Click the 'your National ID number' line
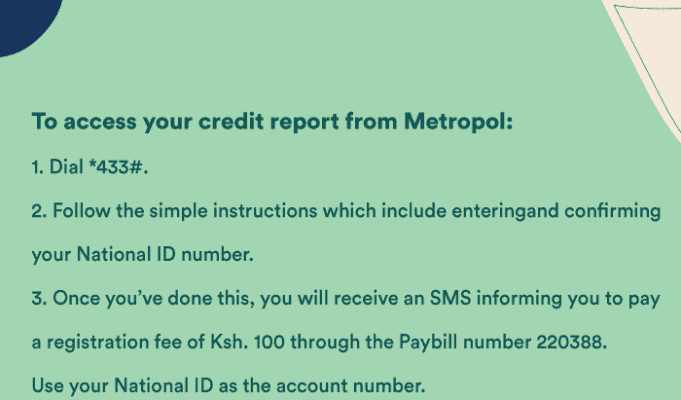Screen dimensions: 681x400 tap(142, 255)
